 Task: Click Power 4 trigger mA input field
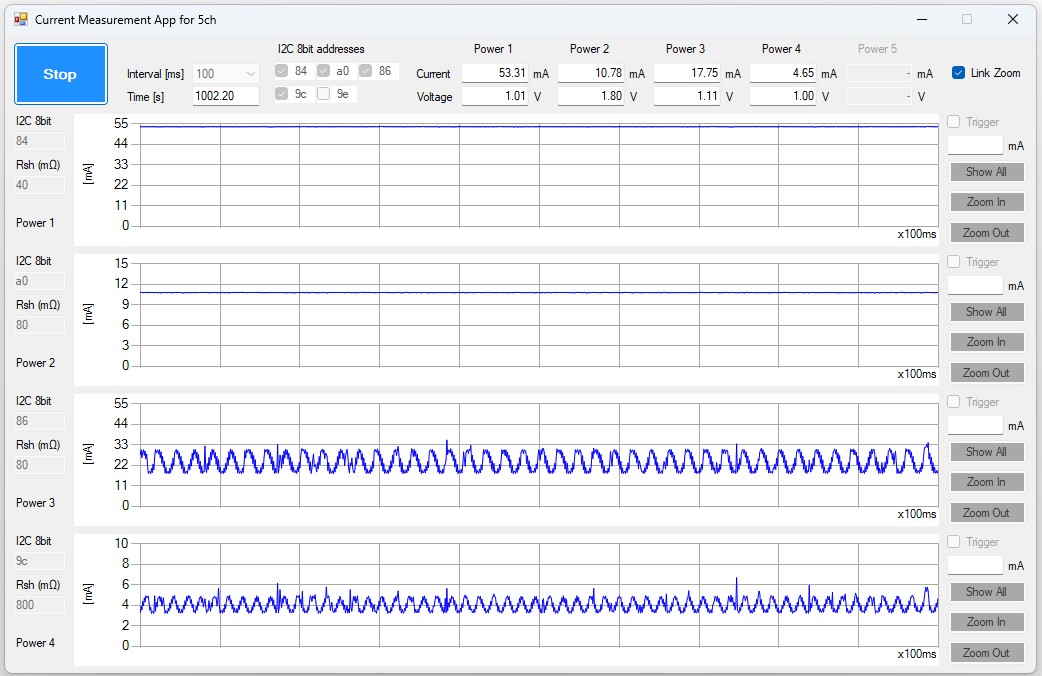[x=975, y=566]
